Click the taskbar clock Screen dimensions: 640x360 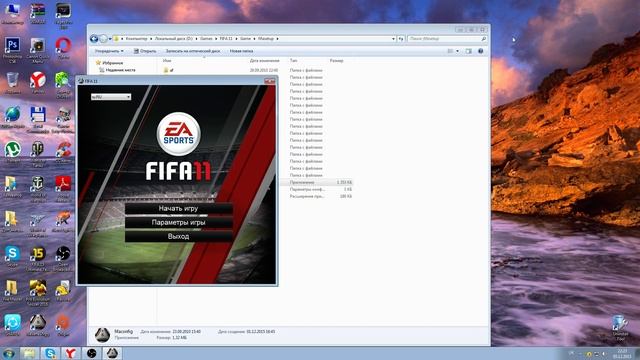[622, 353]
